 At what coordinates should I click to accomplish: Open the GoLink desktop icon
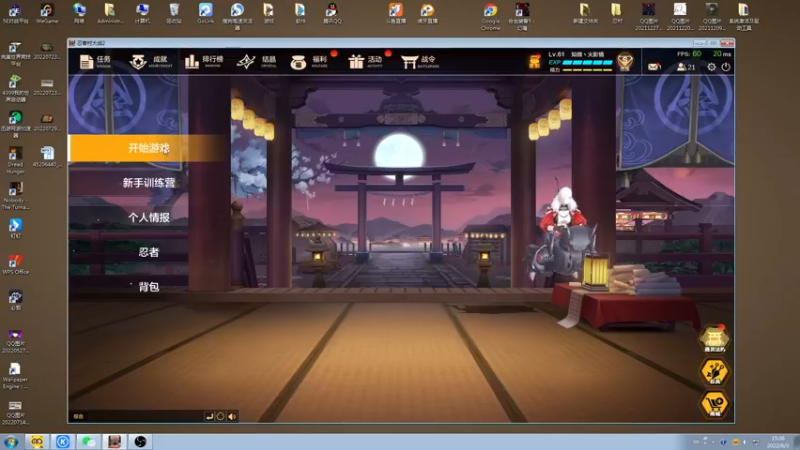[205, 14]
